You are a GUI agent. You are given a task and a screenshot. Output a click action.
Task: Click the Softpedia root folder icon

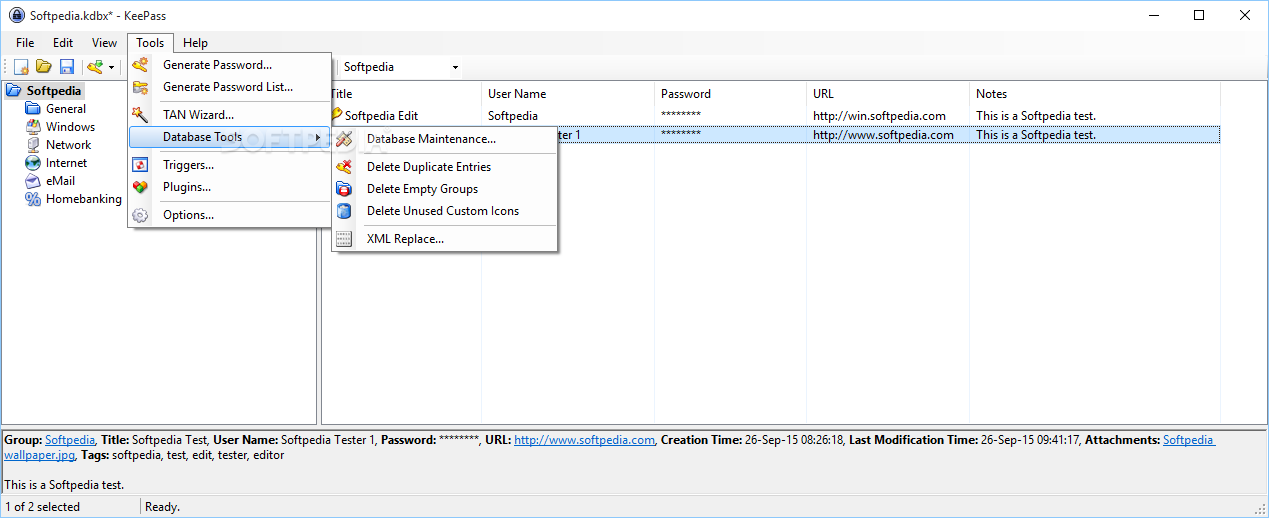(x=14, y=91)
